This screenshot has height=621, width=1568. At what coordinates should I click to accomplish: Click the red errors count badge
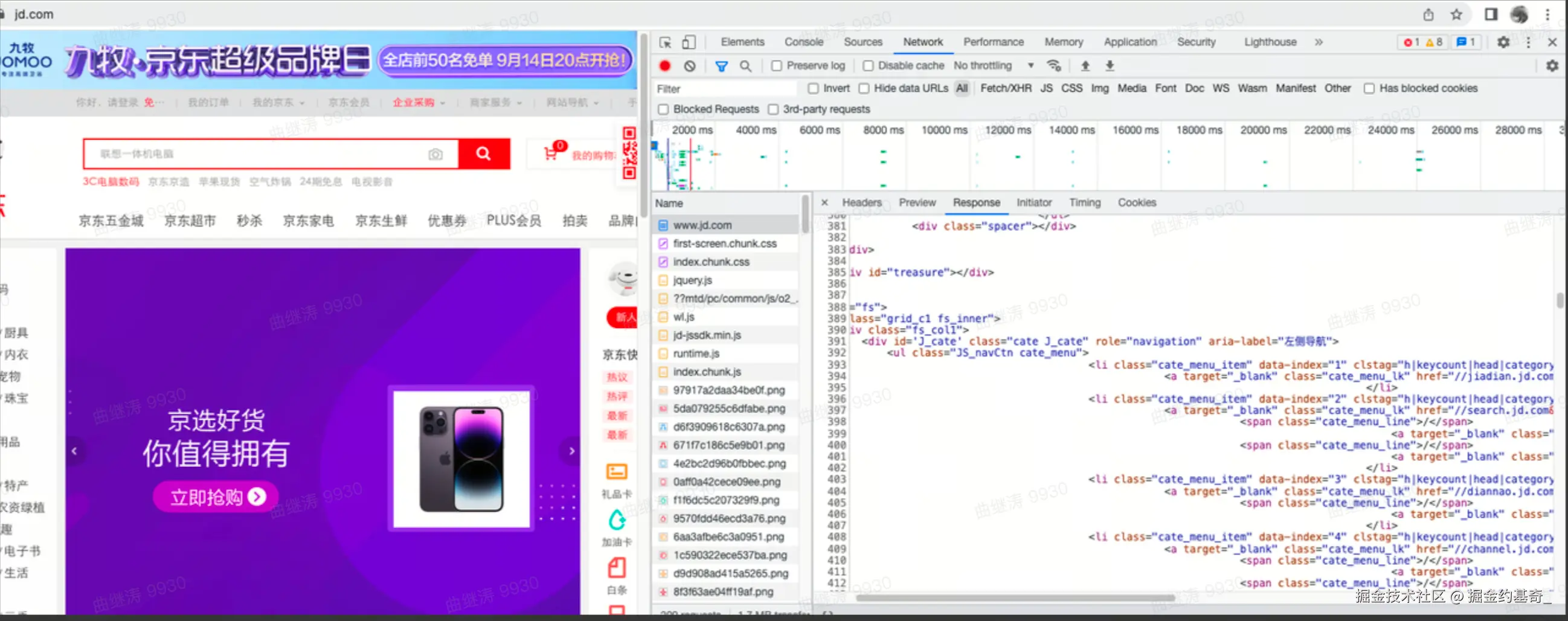click(x=1411, y=42)
